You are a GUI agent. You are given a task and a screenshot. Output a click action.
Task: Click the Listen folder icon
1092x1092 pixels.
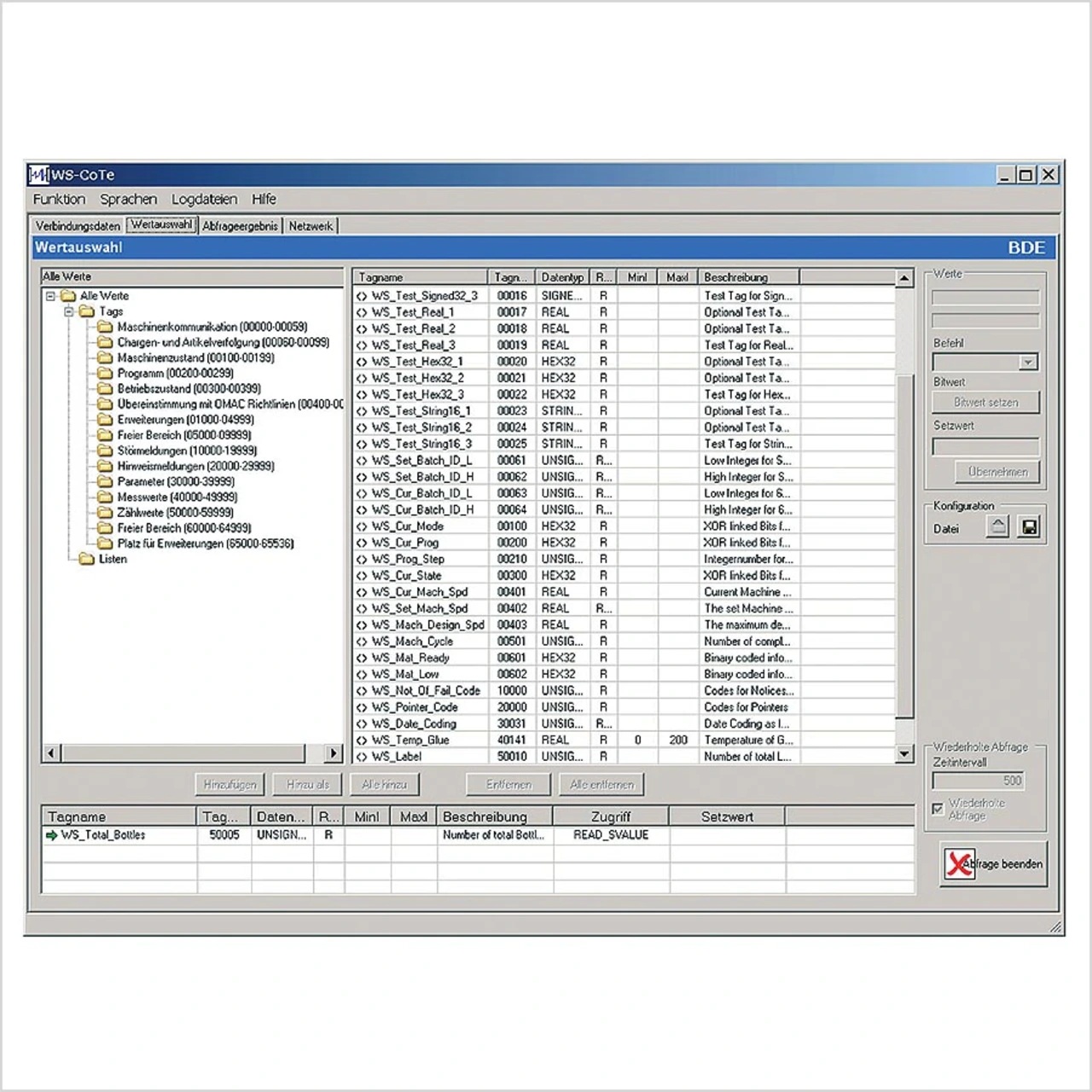click(x=86, y=559)
